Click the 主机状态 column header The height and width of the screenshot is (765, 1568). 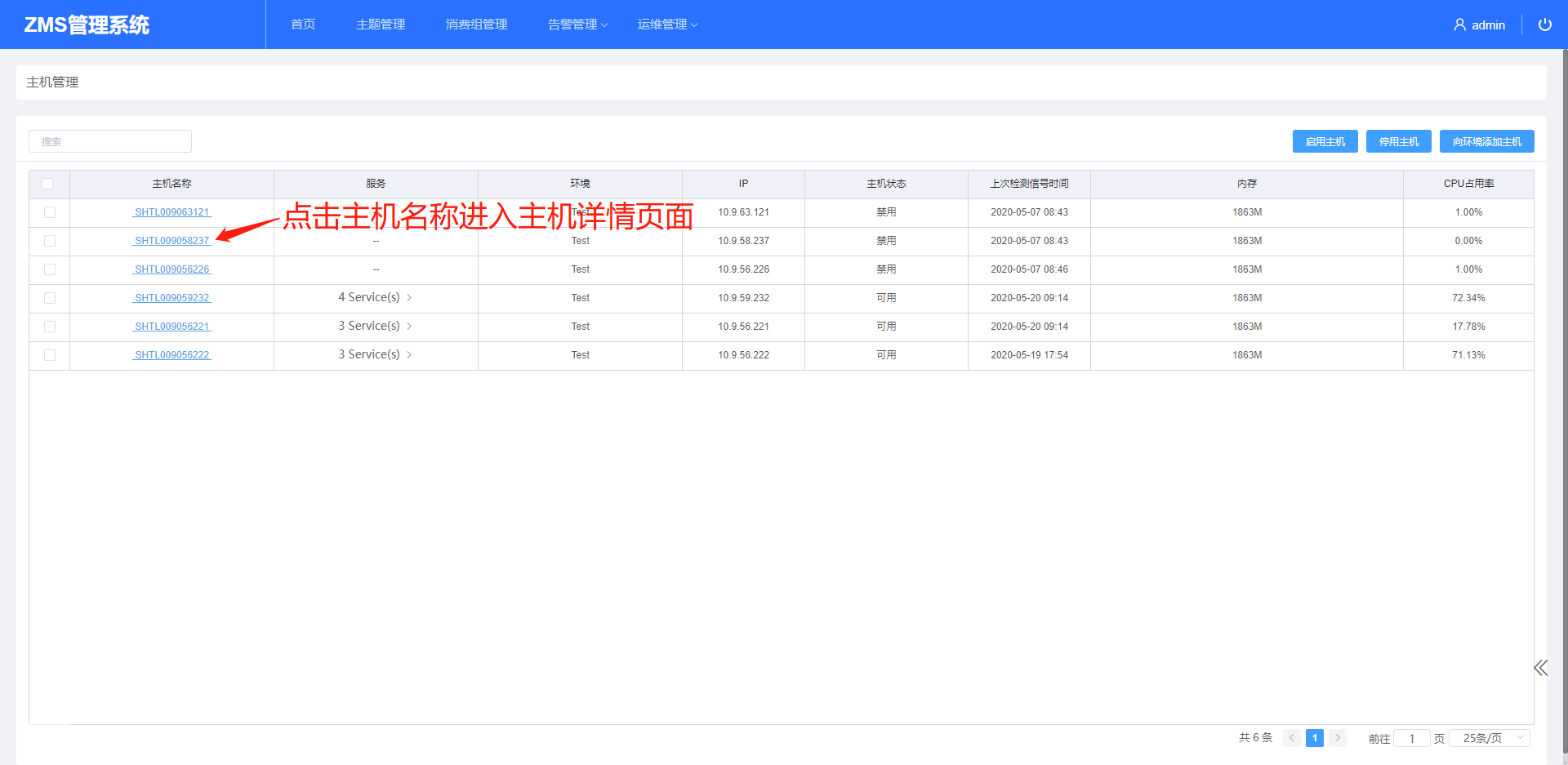tap(886, 184)
